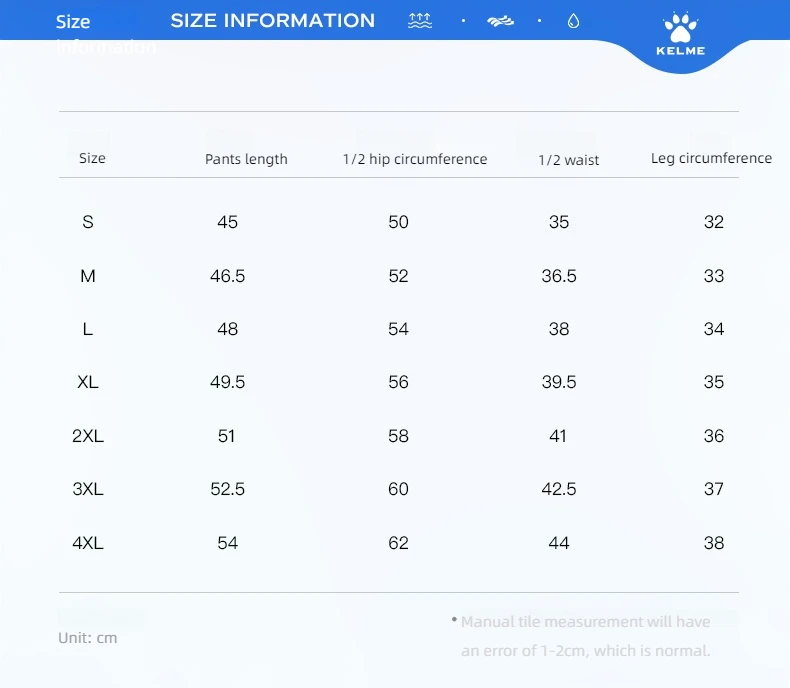Select the Pants length column header
Image resolution: width=790 pixels, height=688 pixels.
point(246,159)
